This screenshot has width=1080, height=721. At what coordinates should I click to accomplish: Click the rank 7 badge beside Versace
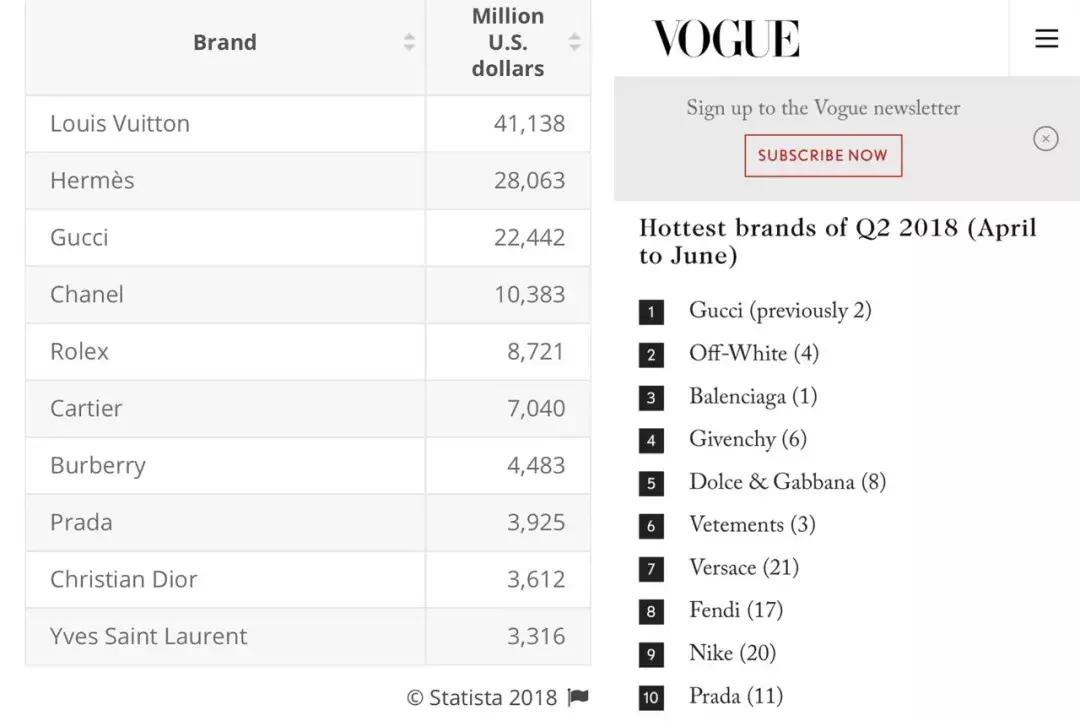tap(651, 569)
